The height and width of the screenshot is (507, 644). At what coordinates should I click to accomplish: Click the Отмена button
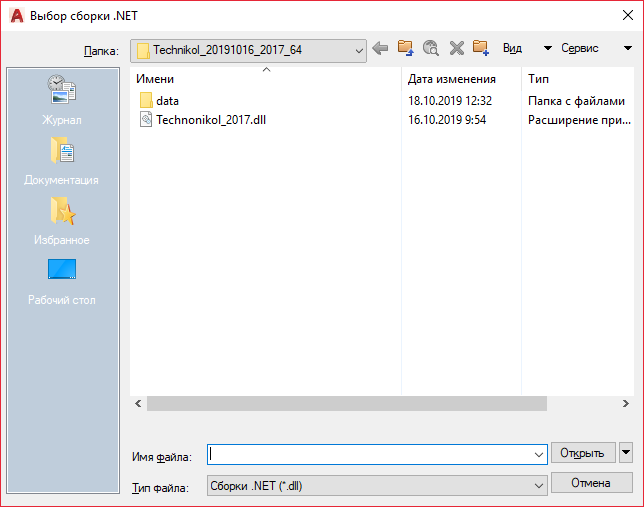(x=591, y=482)
